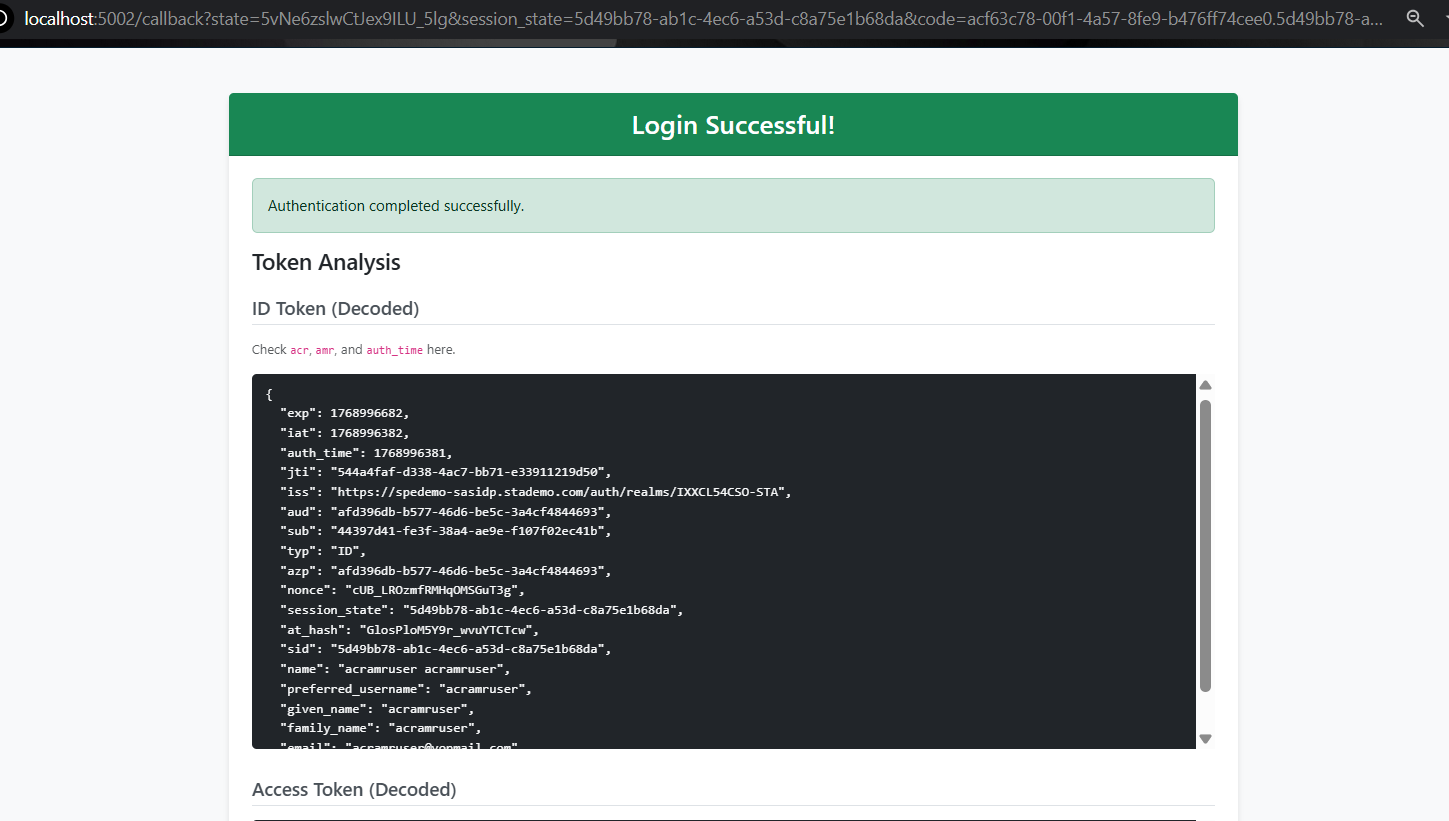The image size is (1449, 821).
Task: Click the preferred_username line in the JSON
Action: [405, 689]
